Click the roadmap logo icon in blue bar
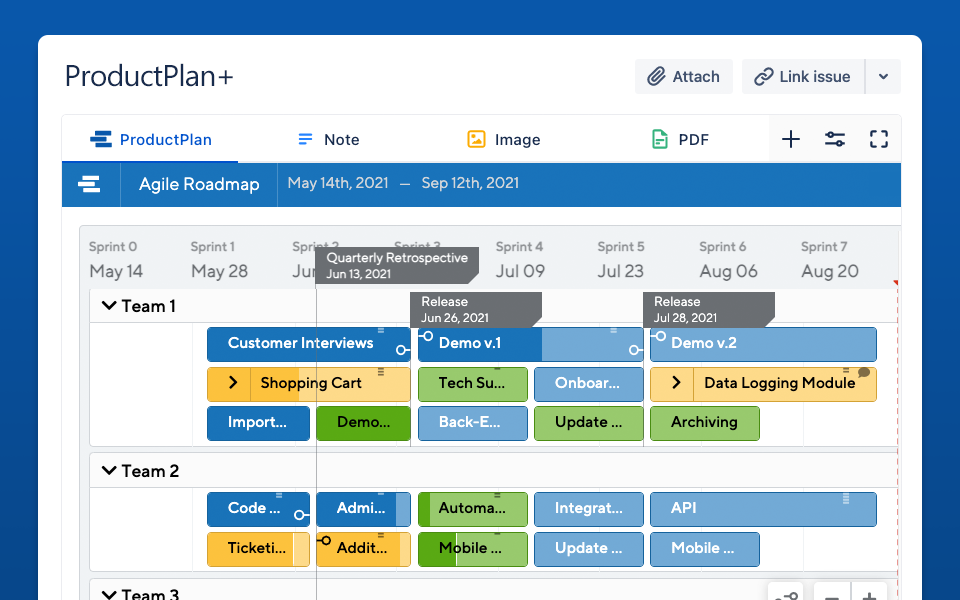960x600 pixels. 89,184
